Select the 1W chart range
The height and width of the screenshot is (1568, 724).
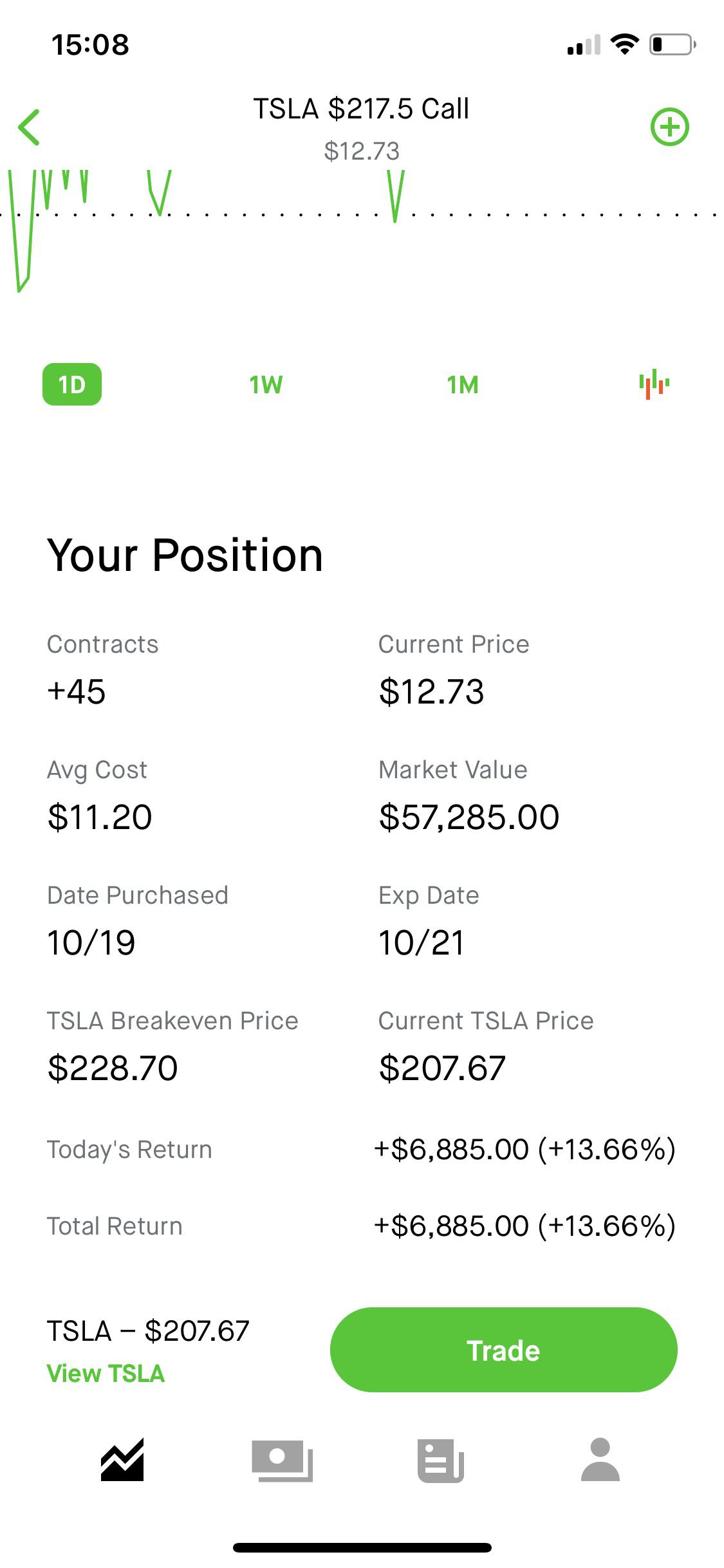pos(266,385)
